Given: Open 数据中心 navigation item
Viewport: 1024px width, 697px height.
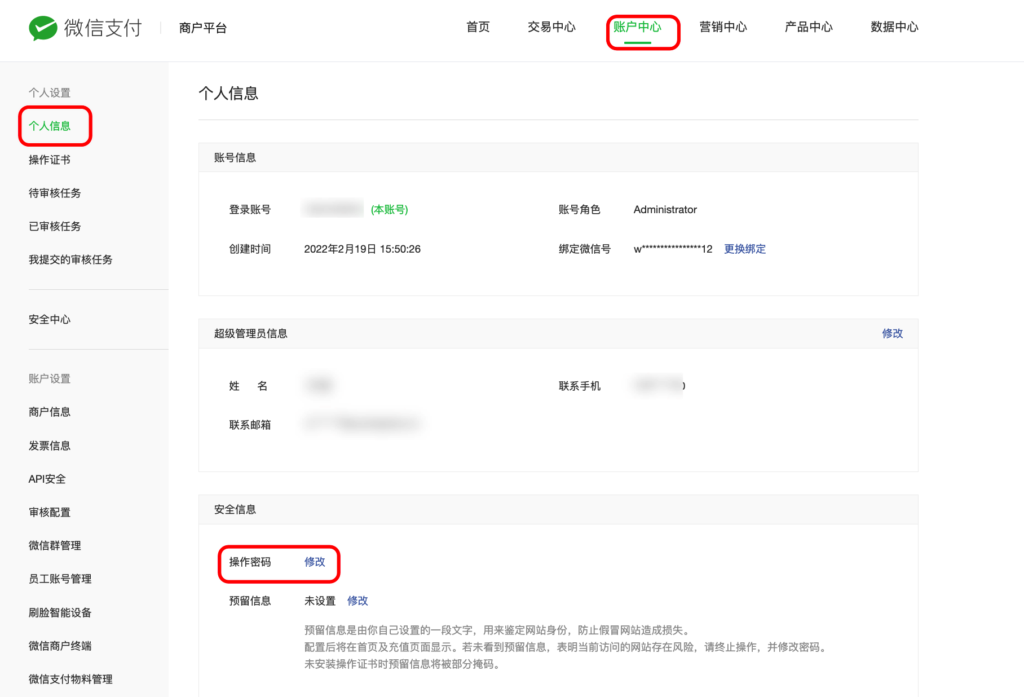Looking at the screenshot, I should point(893,28).
